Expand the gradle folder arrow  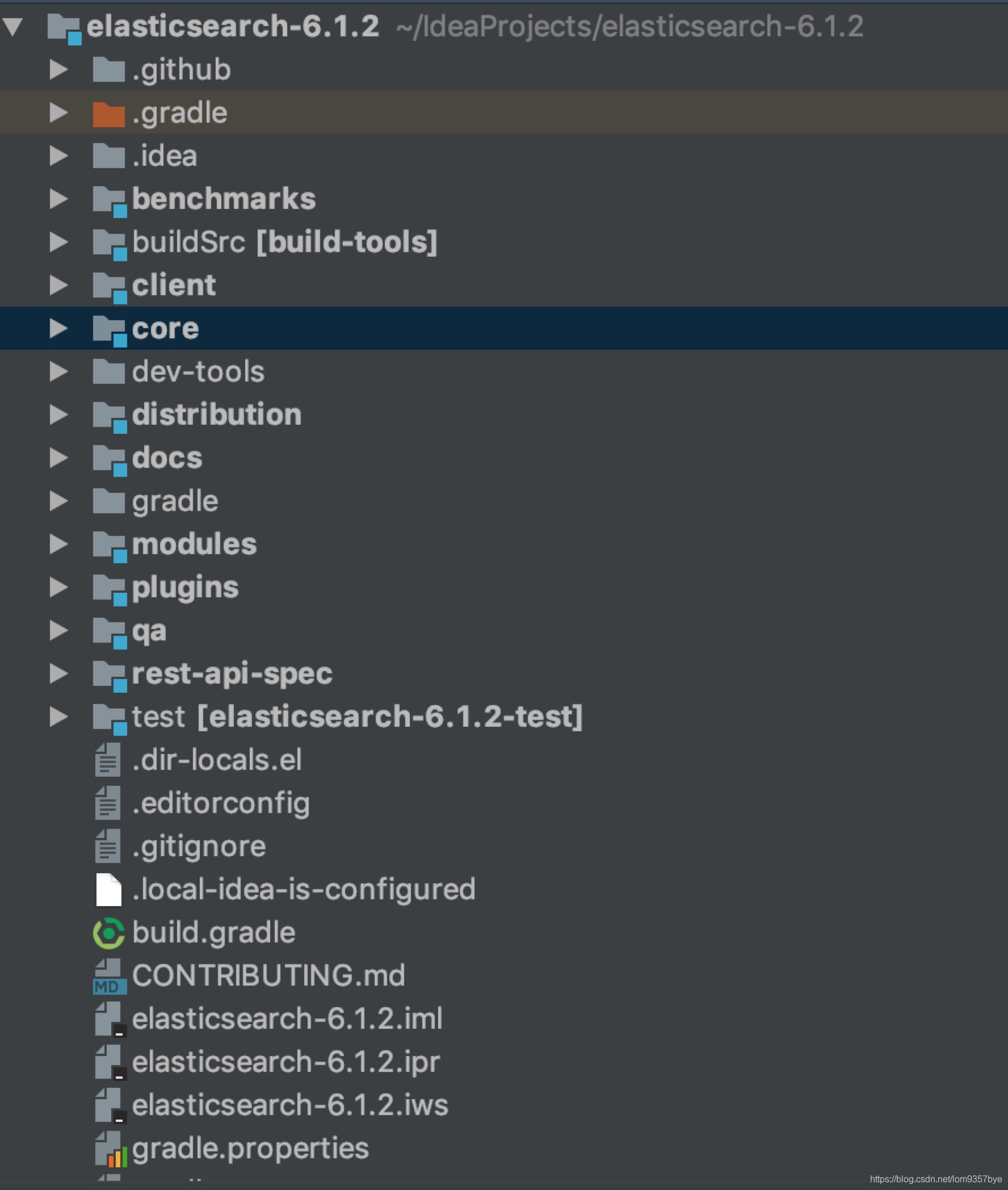(59, 501)
